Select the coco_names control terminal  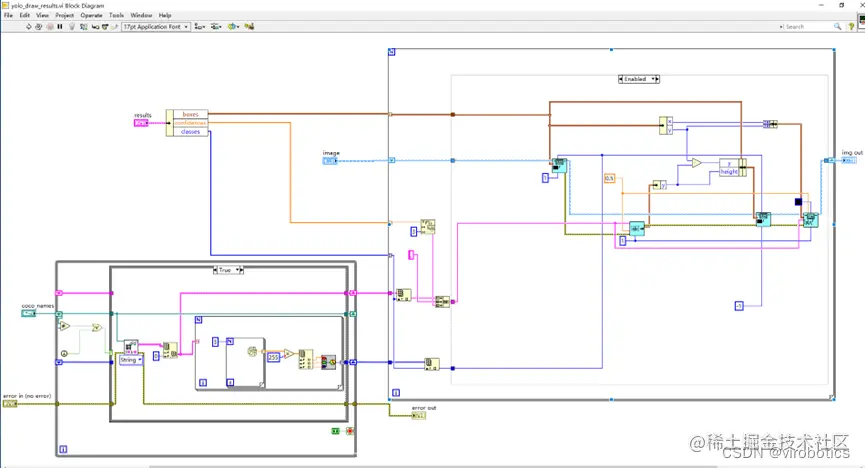tap(29, 313)
